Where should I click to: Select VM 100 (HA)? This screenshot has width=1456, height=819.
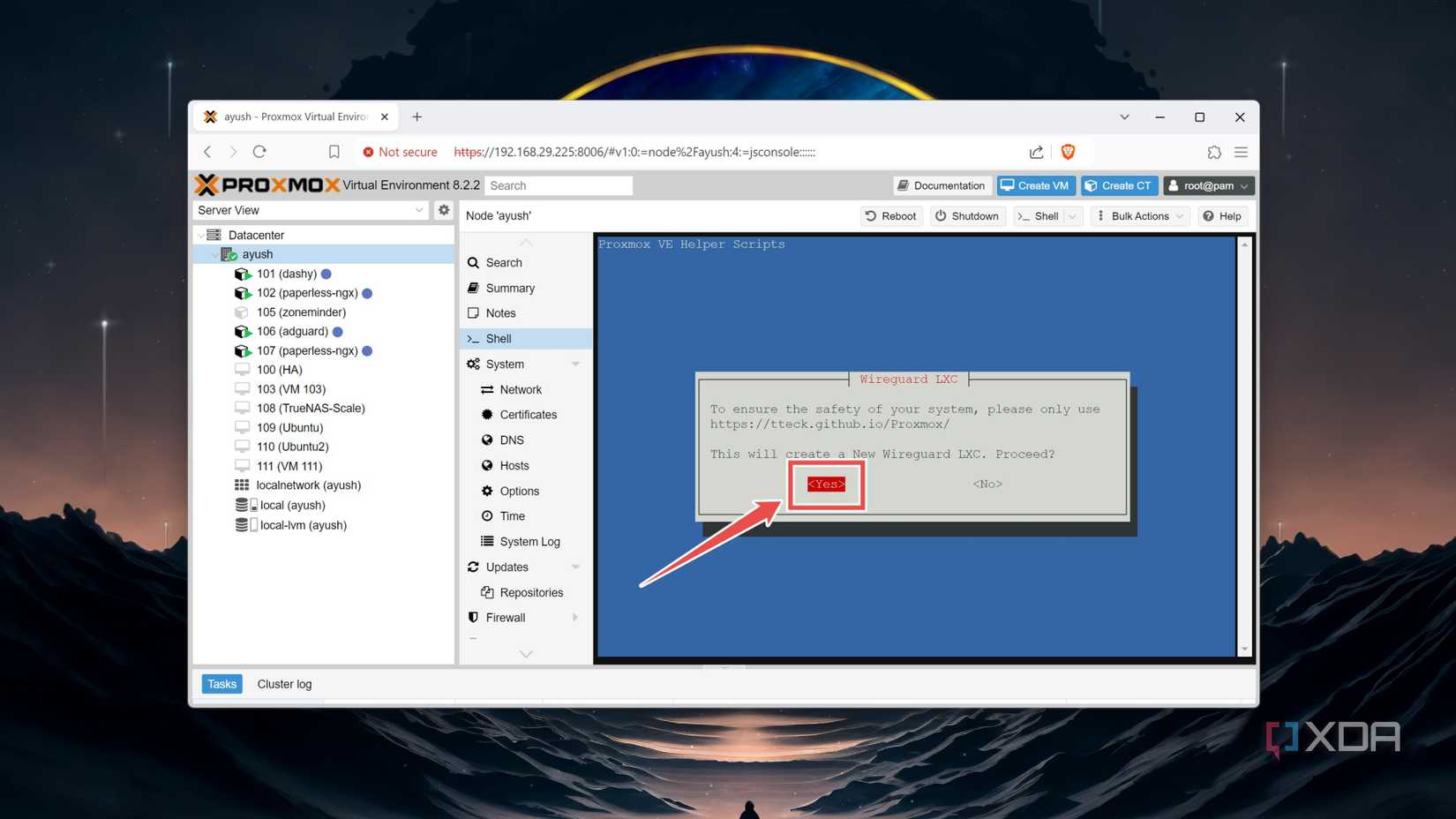[x=279, y=370]
